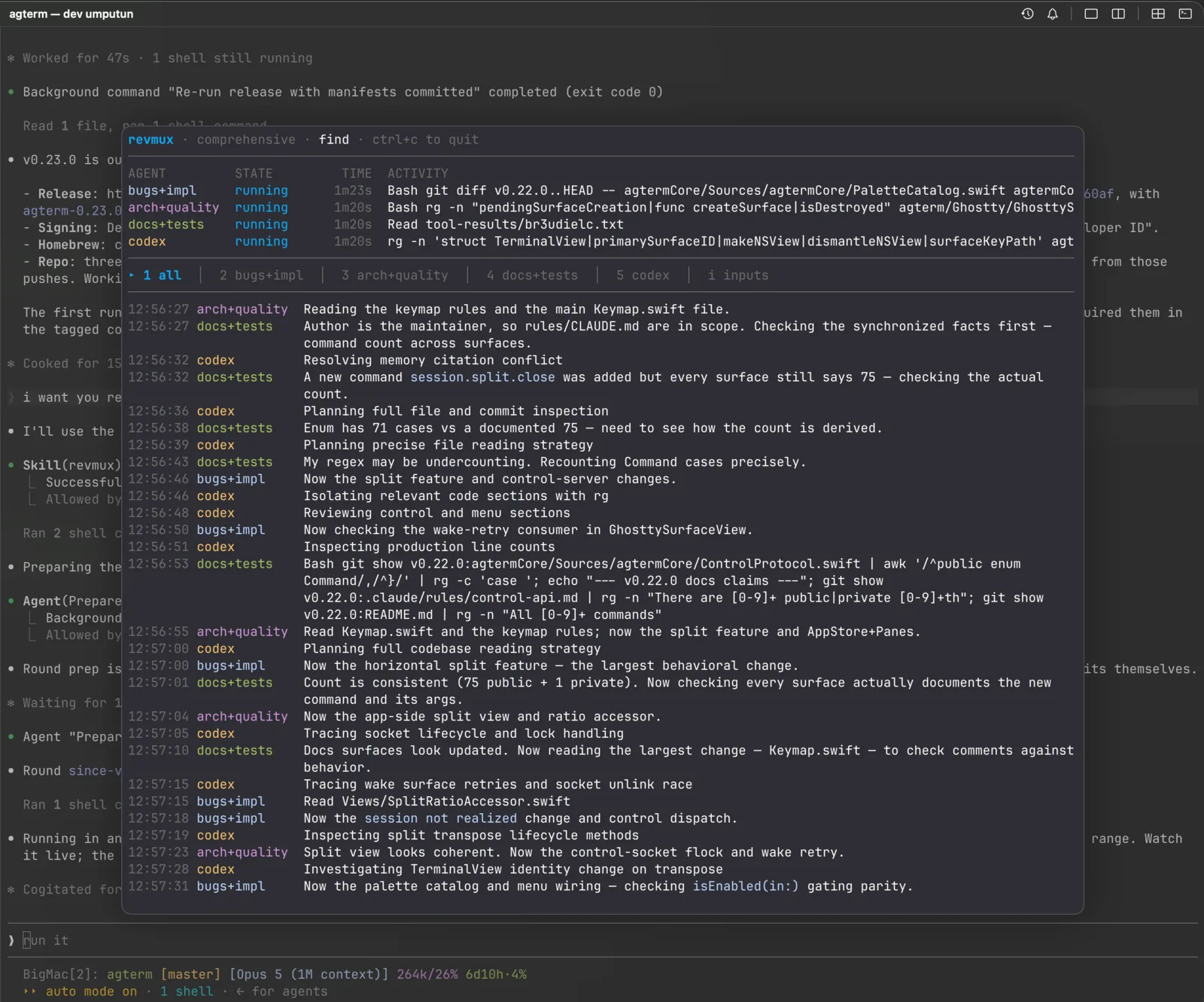Click the bugs+impl agent row name

click(x=162, y=190)
